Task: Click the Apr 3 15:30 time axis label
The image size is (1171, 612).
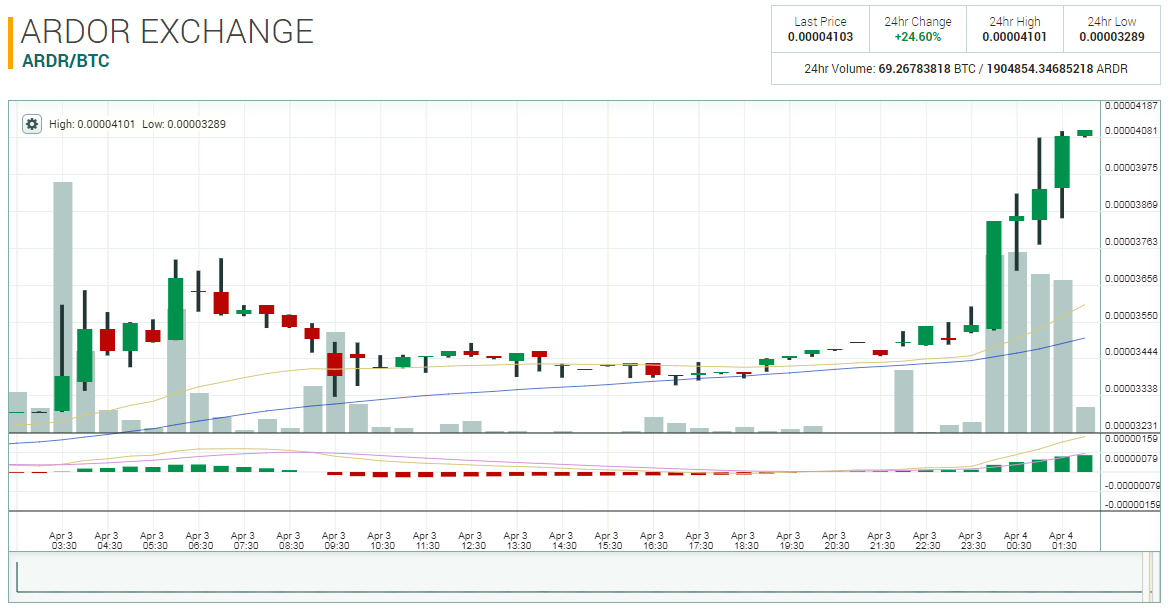Action: [609, 540]
